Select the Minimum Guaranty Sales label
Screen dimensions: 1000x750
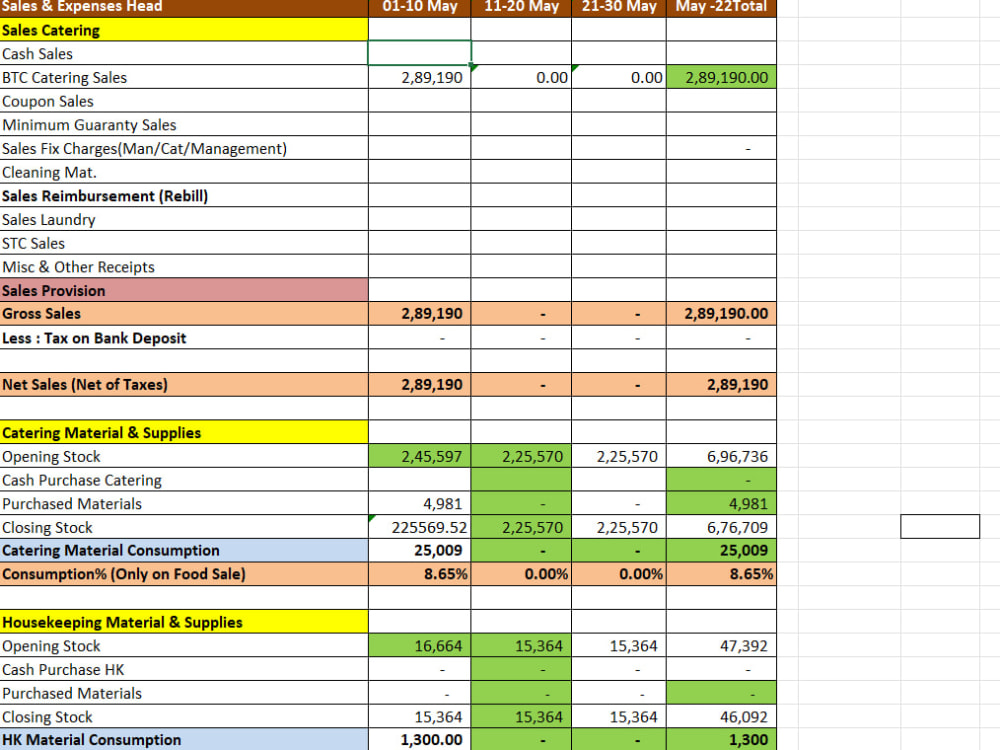pos(89,125)
